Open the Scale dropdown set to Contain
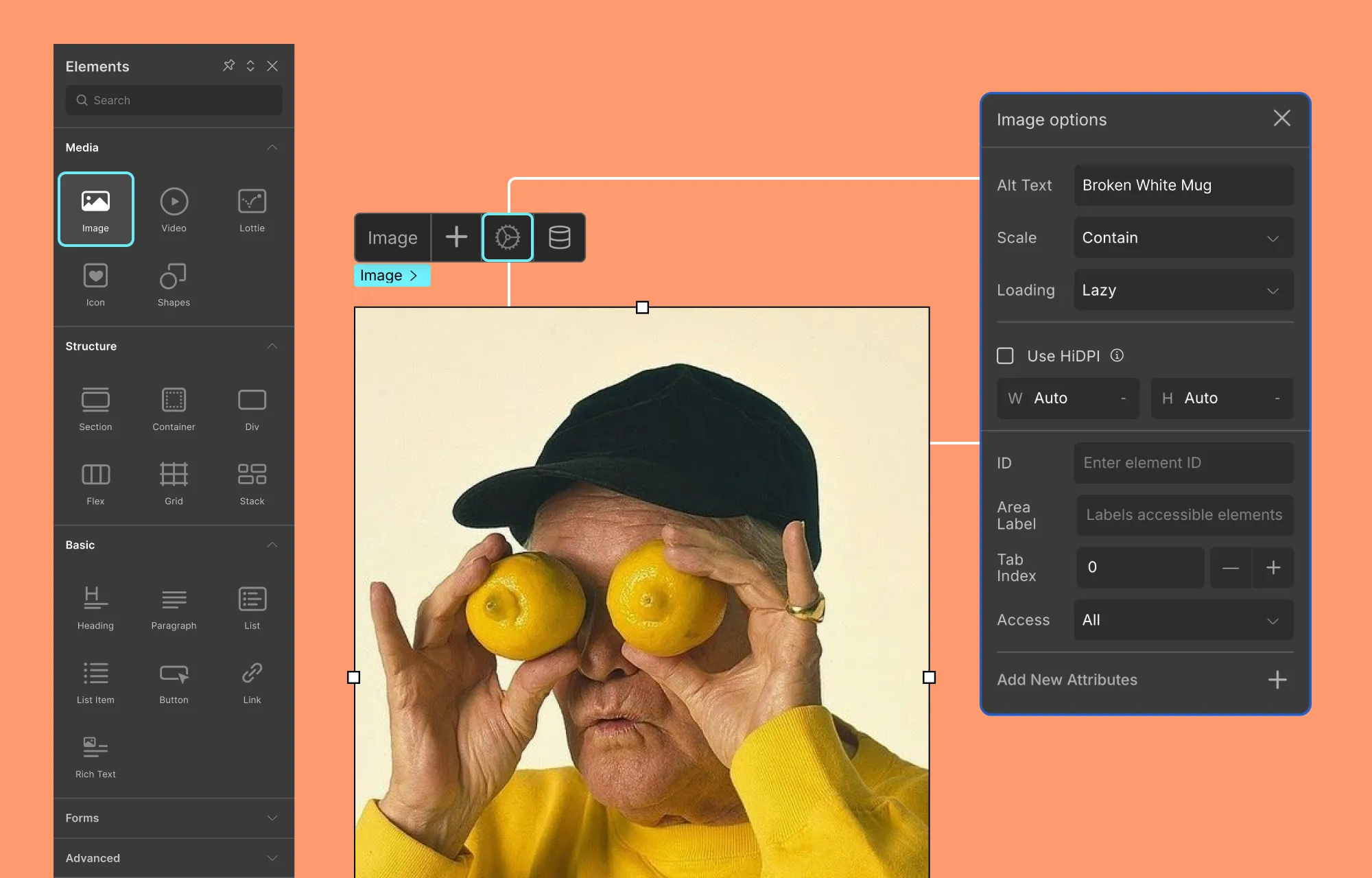Screen dimensions: 1372x878 coord(1183,238)
